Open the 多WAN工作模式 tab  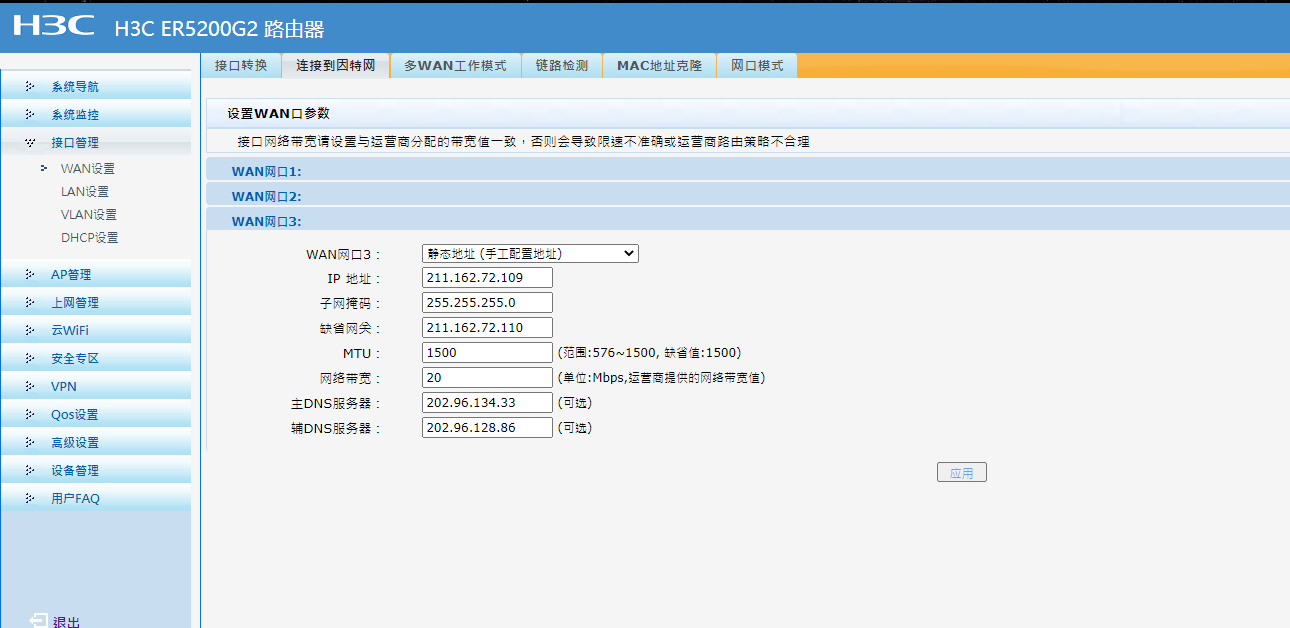(455, 66)
